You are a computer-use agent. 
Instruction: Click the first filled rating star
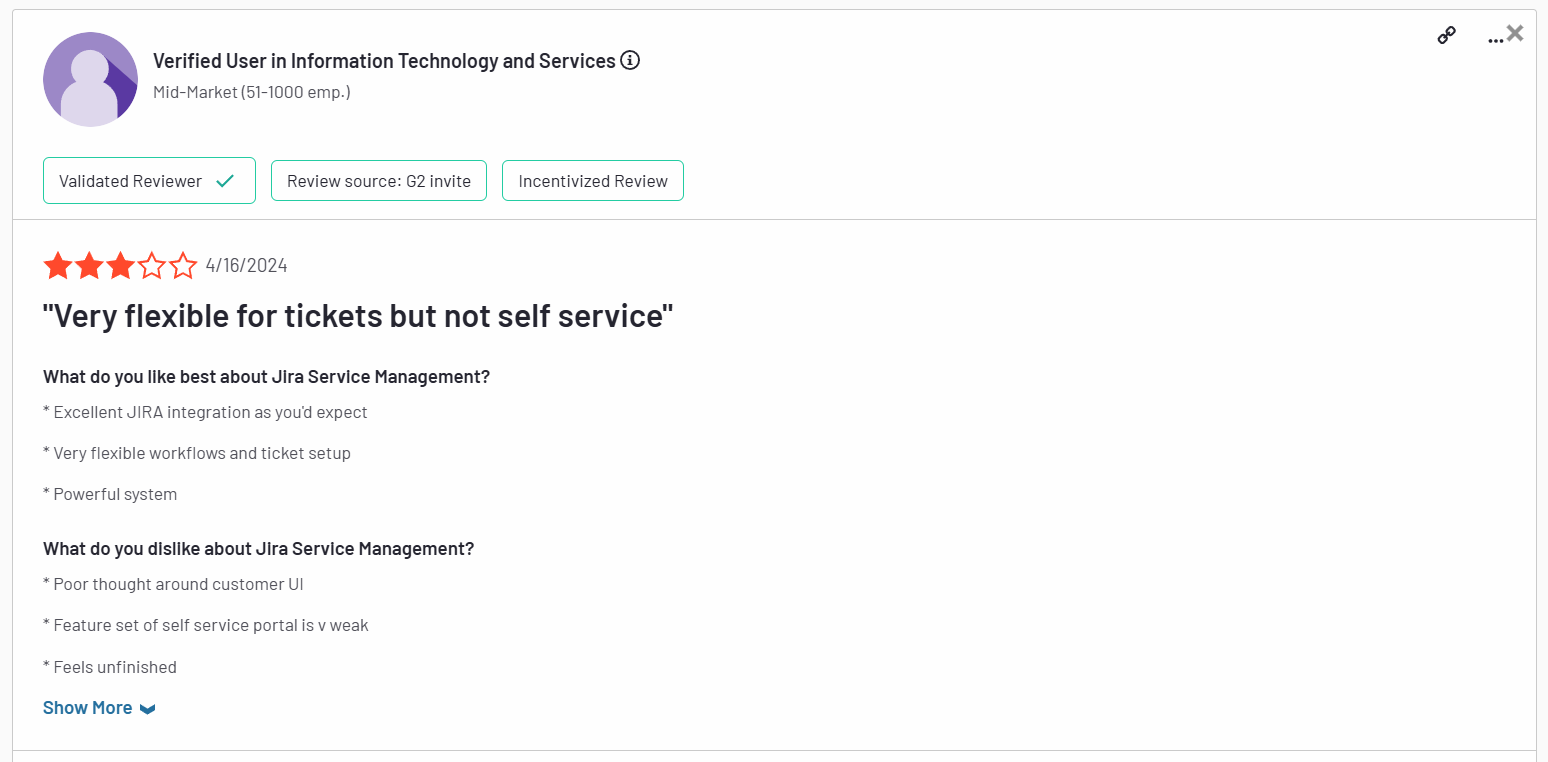tap(58, 266)
